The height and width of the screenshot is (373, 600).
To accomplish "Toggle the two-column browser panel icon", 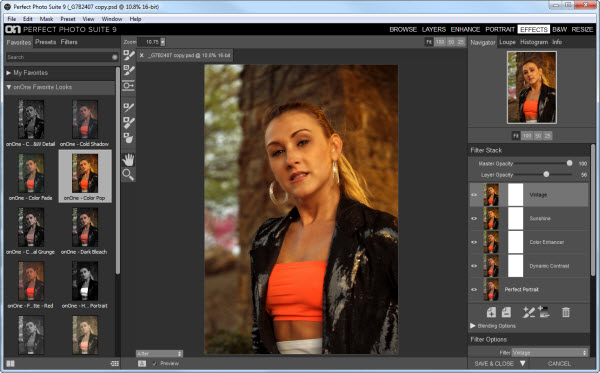I will coord(10,363).
